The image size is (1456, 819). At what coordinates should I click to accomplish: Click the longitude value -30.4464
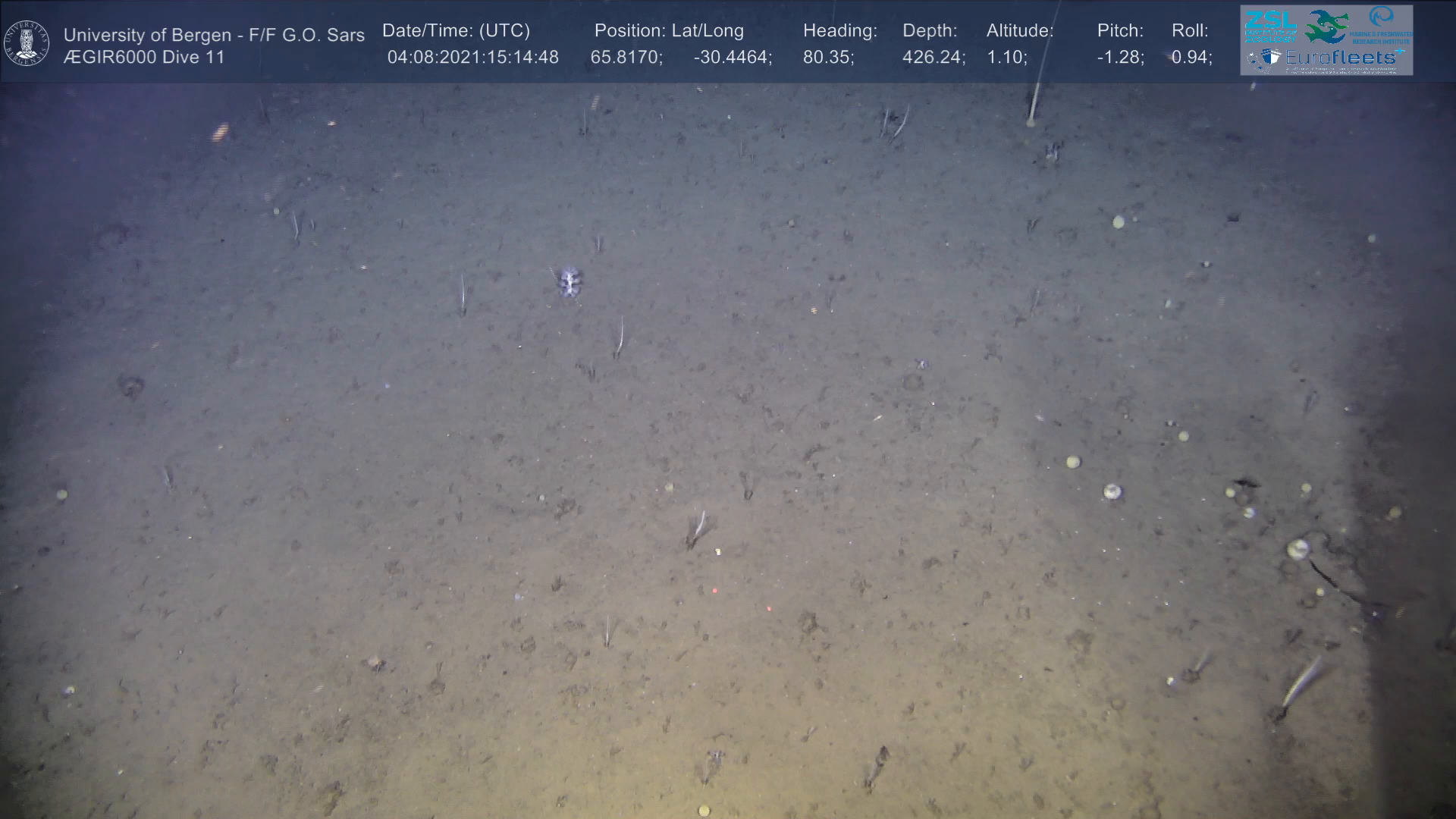tap(732, 58)
